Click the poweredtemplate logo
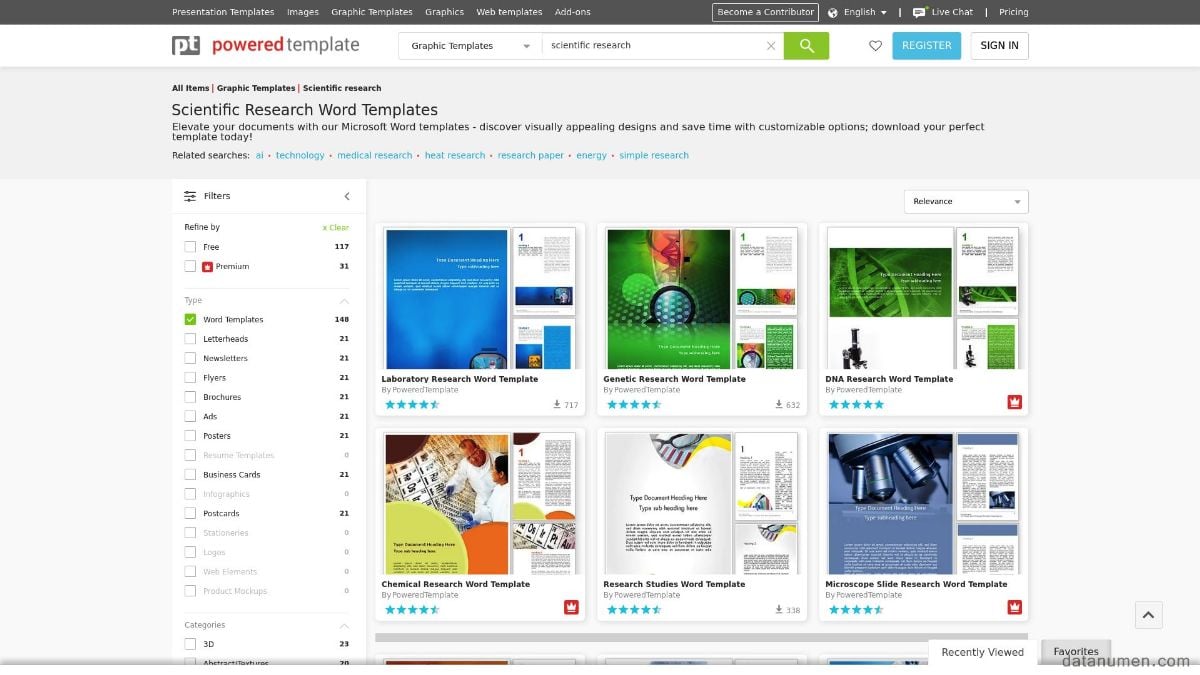Image resolution: width=1200 pixels, height=675 pixels. coord(266,45)
